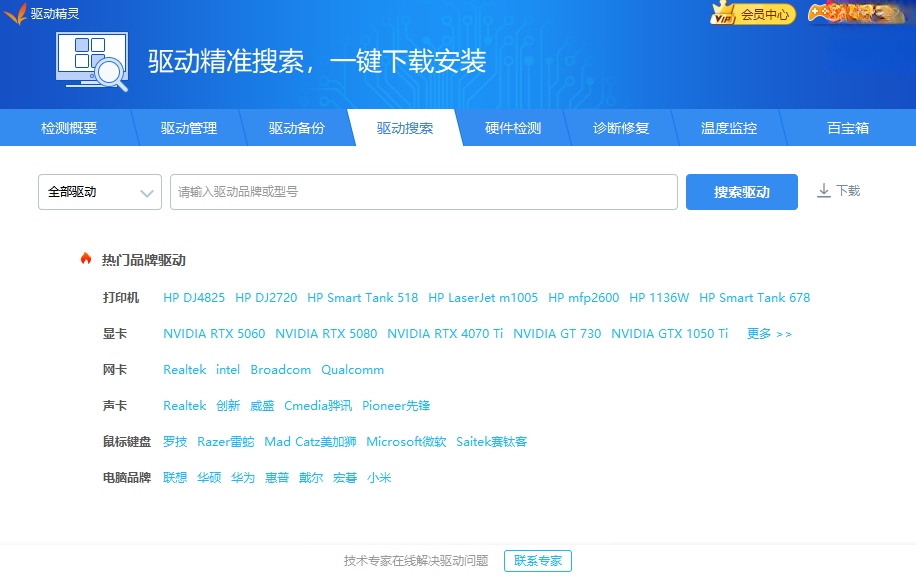Switch to the 诊断修复 tab
Image resolution: width=916 pixels, height=576 pixels.
point(621,128)
